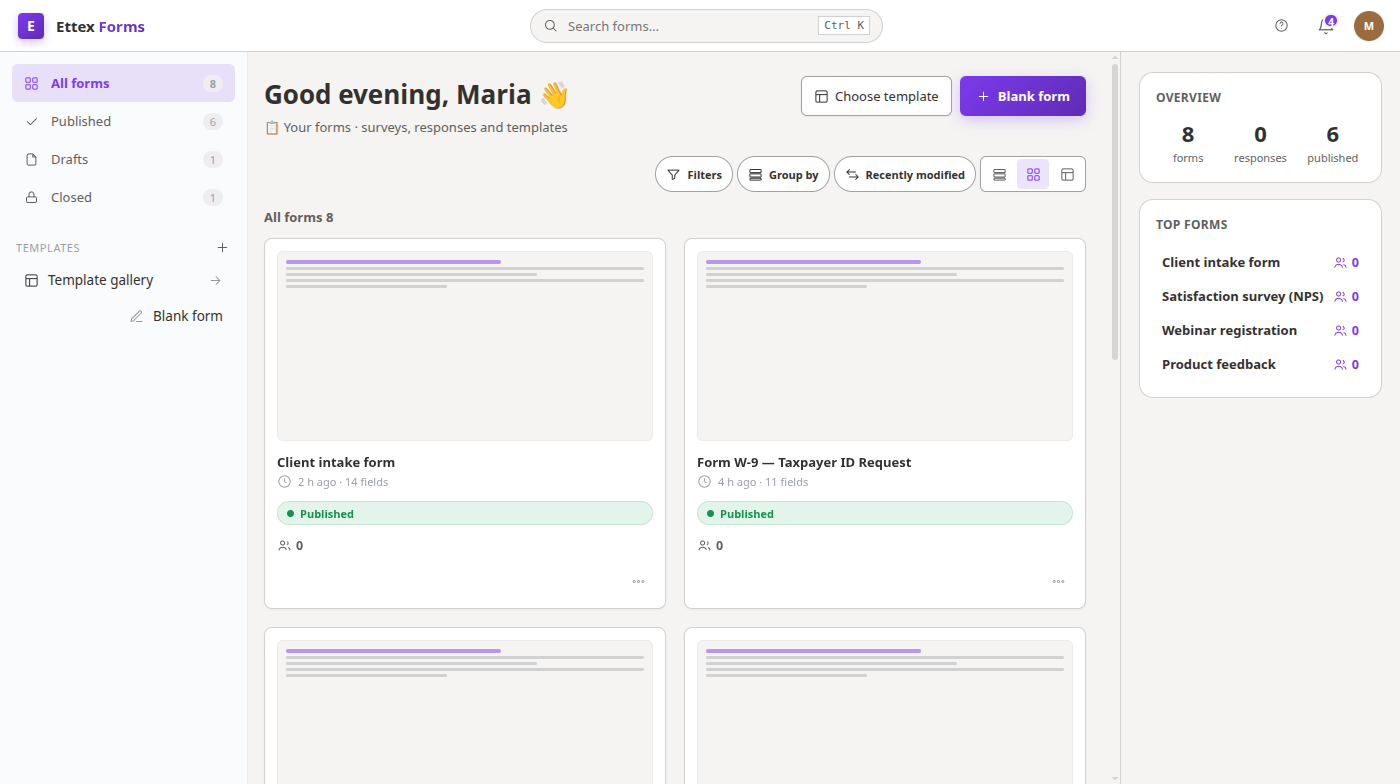Click the main content vertical scrollbar
The width and height of the screenshot is (1400, 784).
point(1115,210)
